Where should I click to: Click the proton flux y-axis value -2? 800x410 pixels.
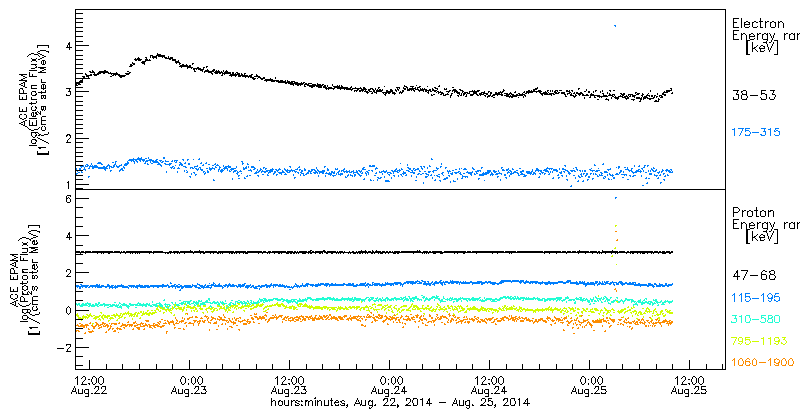(63, 347)
